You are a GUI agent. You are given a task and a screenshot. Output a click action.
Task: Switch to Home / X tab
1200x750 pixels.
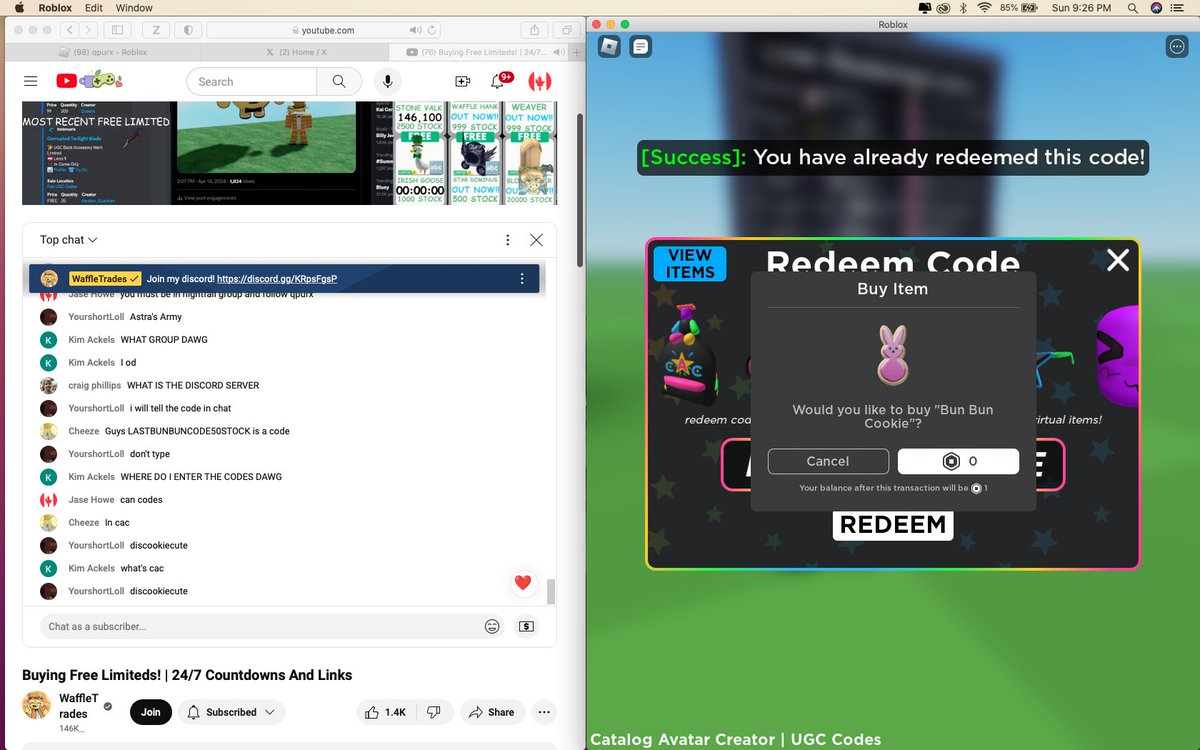point(297,52)
